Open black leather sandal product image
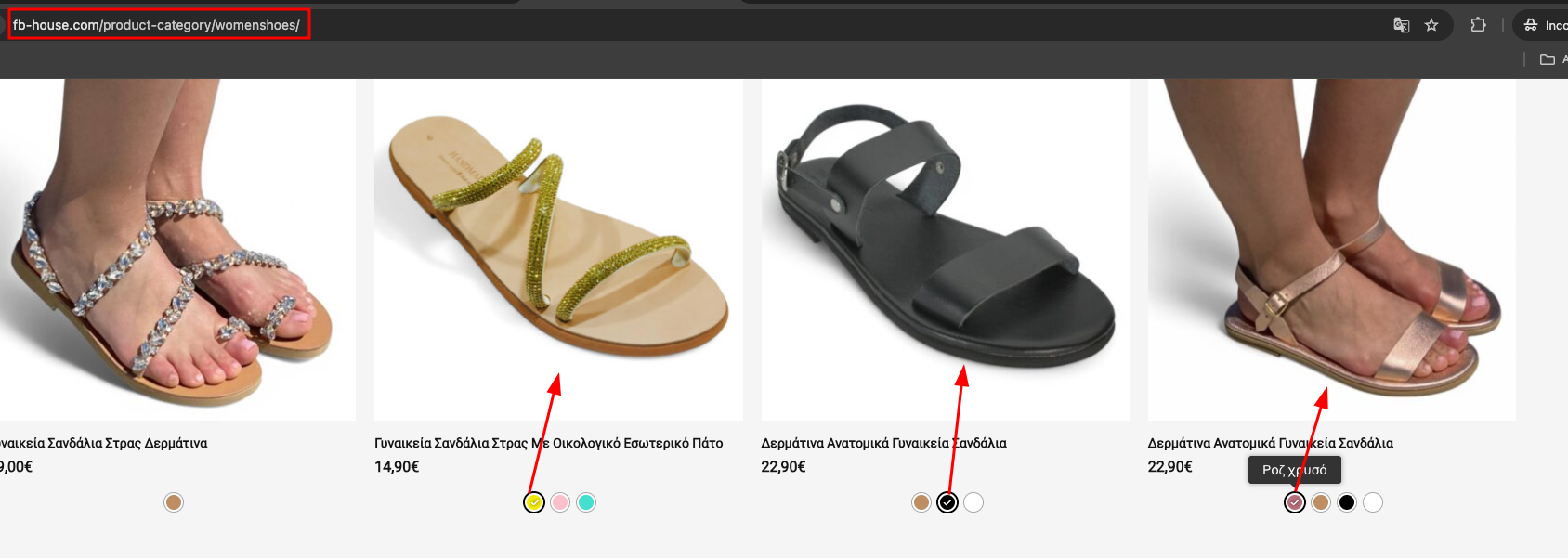1568x558 pixels. click(x=946, y=250)
